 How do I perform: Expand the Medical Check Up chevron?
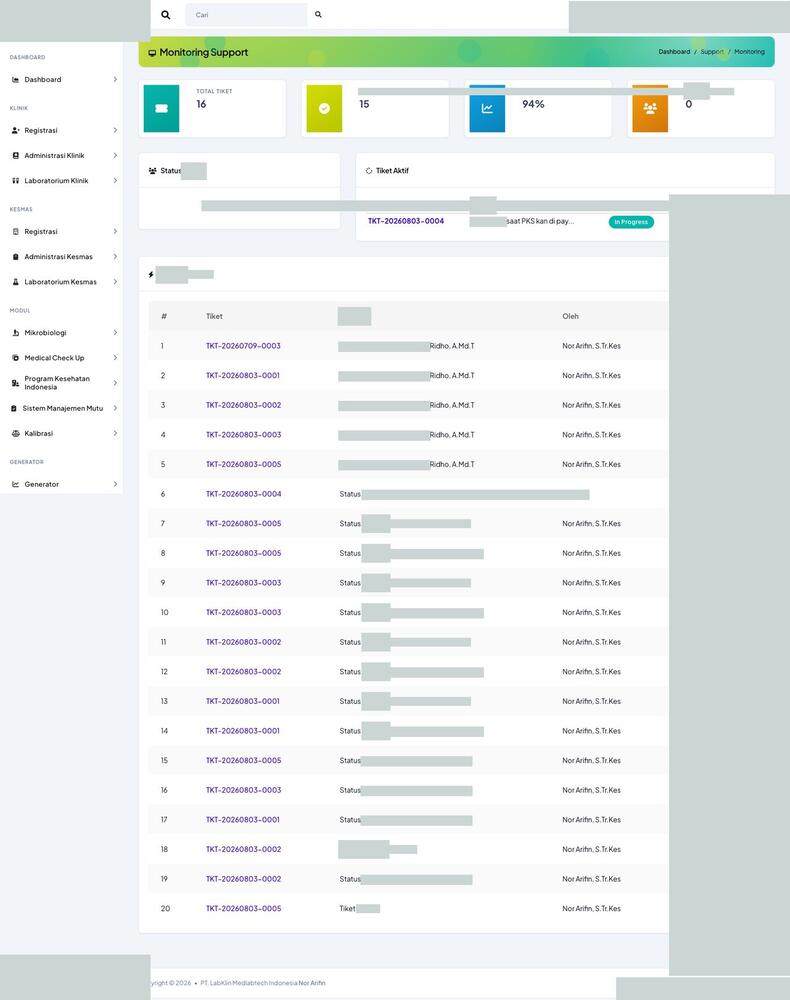click(x=115, y=358)
